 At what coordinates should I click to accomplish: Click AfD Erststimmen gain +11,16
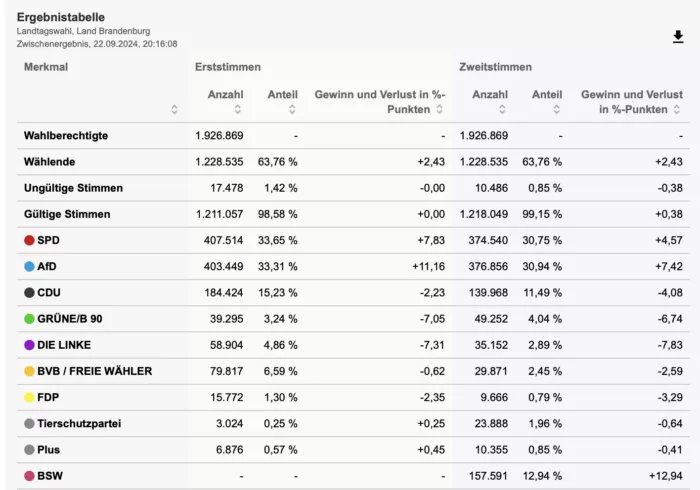coord(429,266)
